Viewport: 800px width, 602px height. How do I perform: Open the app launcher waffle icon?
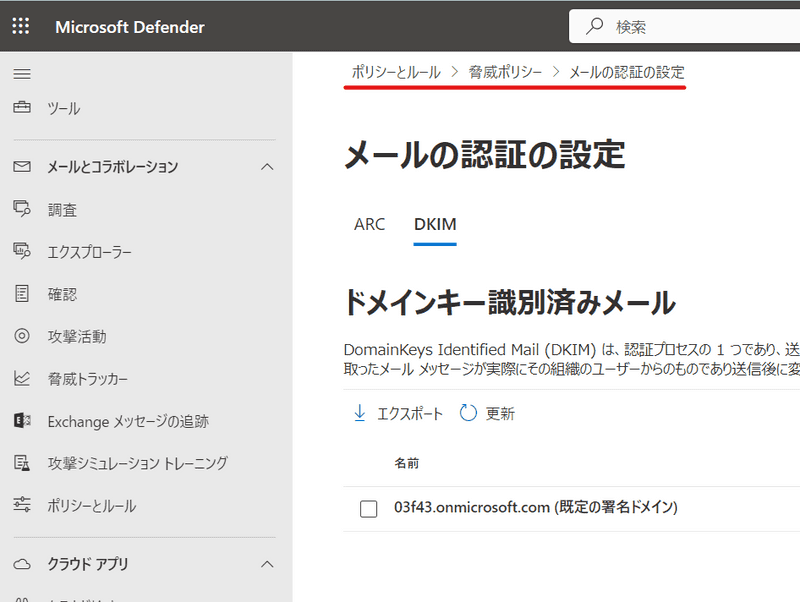point(21,27)
